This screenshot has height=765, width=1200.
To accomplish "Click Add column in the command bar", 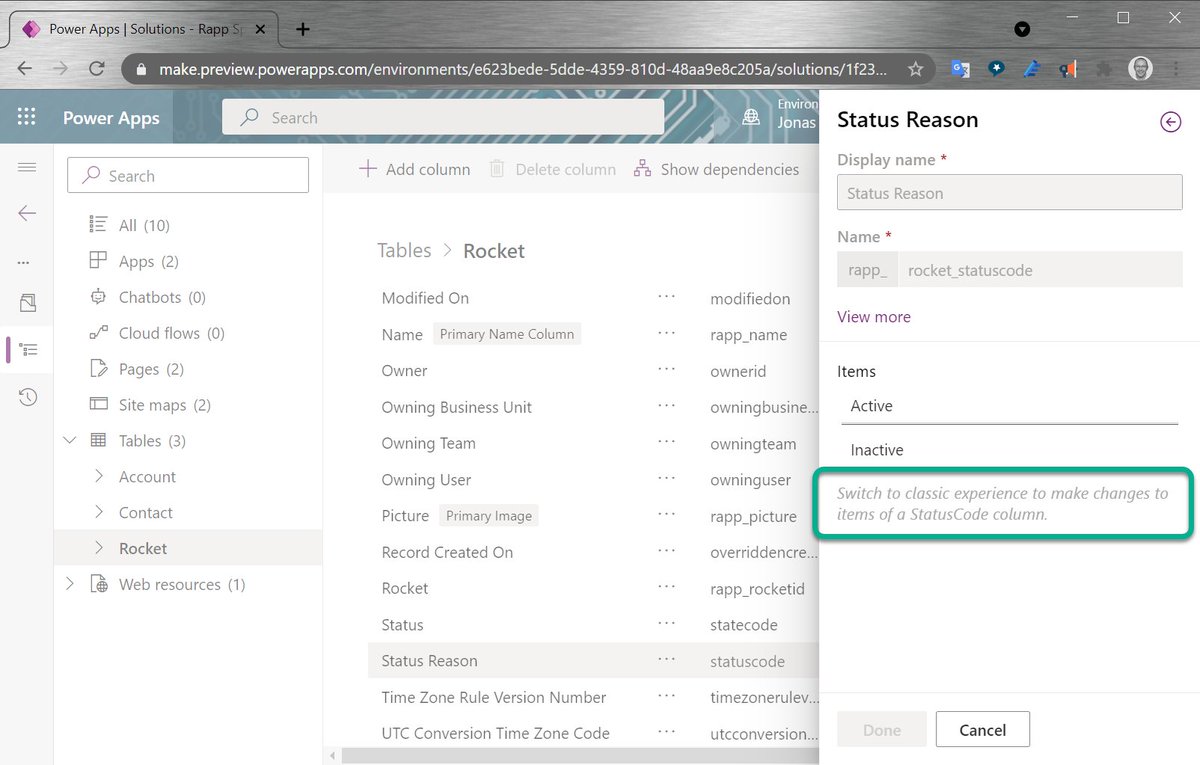I will [x=414, y=169].
